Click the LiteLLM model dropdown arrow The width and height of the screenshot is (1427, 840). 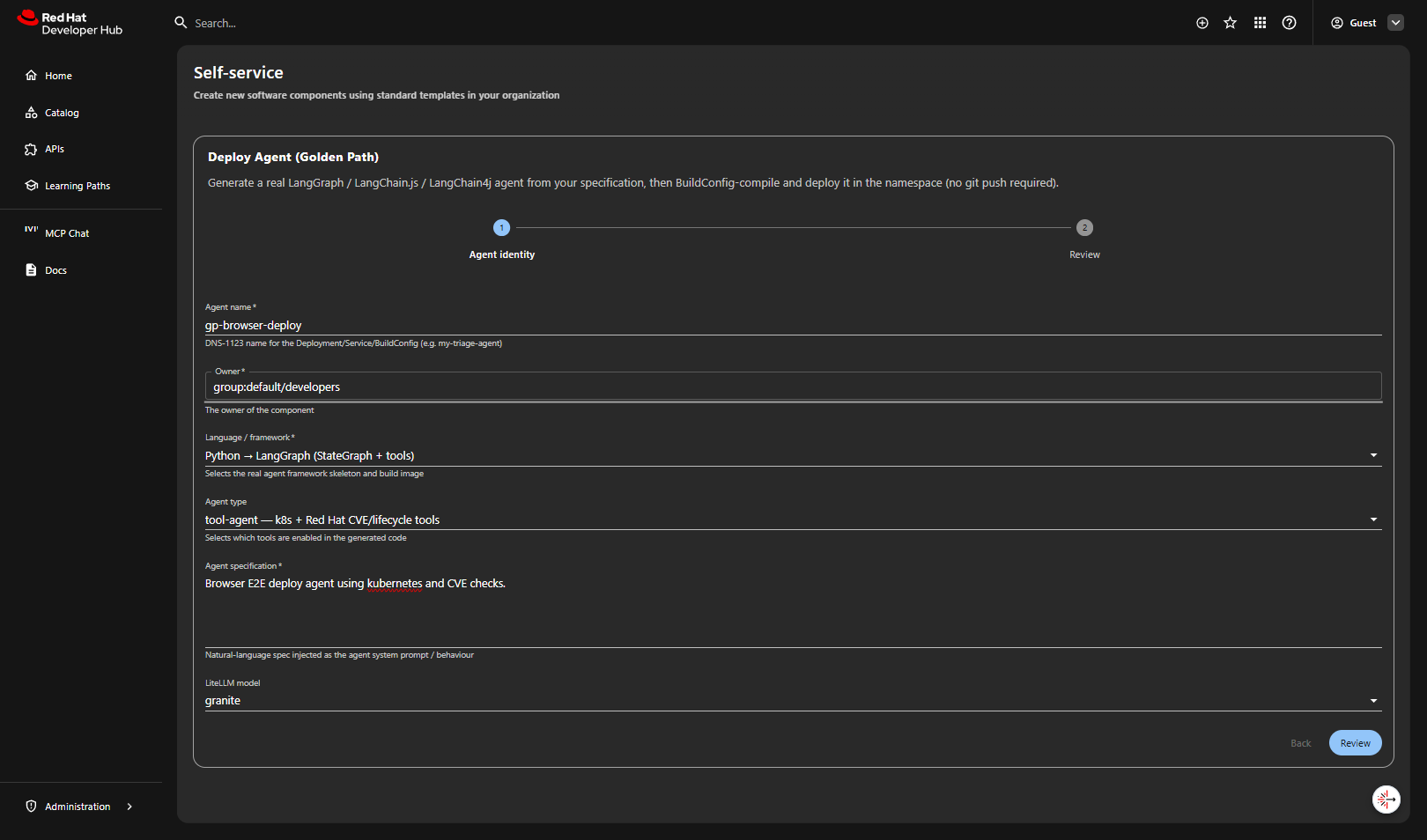pos(1373,701)
